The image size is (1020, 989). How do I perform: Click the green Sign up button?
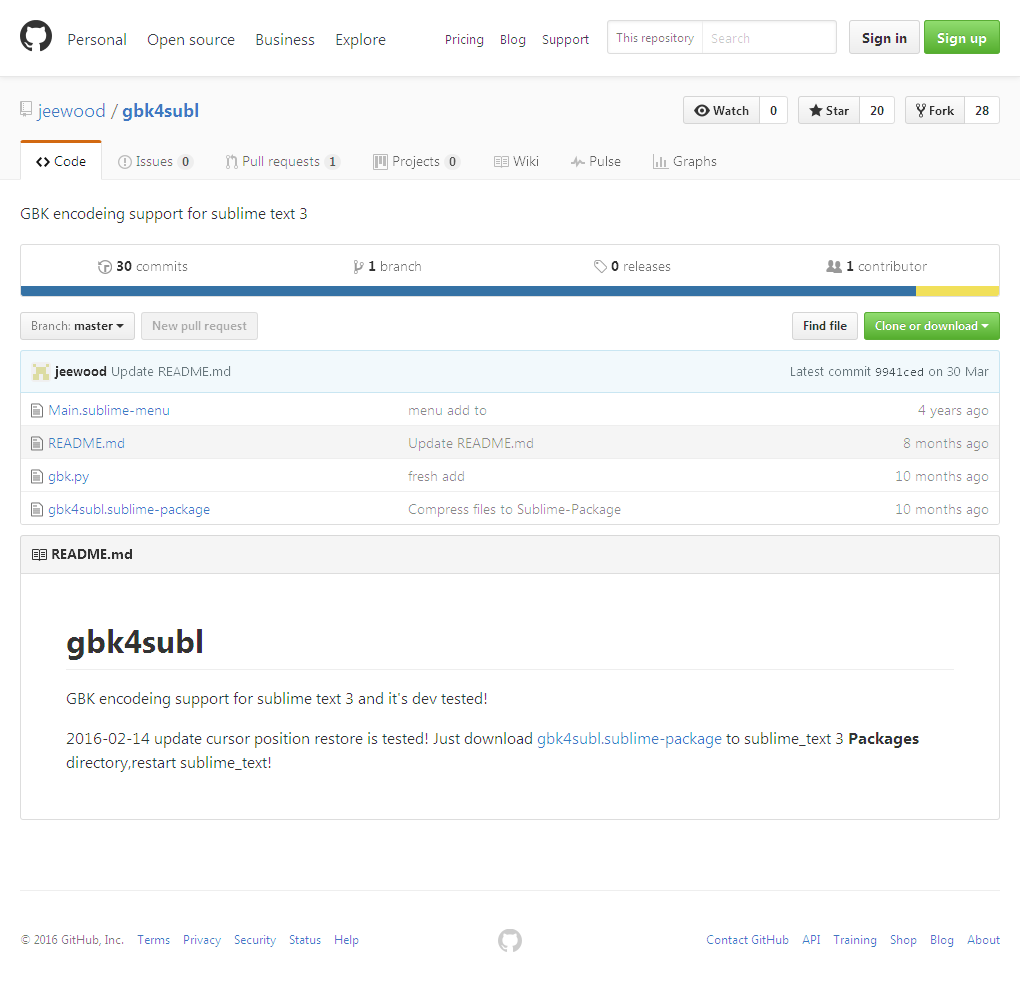tap(961, 38)
